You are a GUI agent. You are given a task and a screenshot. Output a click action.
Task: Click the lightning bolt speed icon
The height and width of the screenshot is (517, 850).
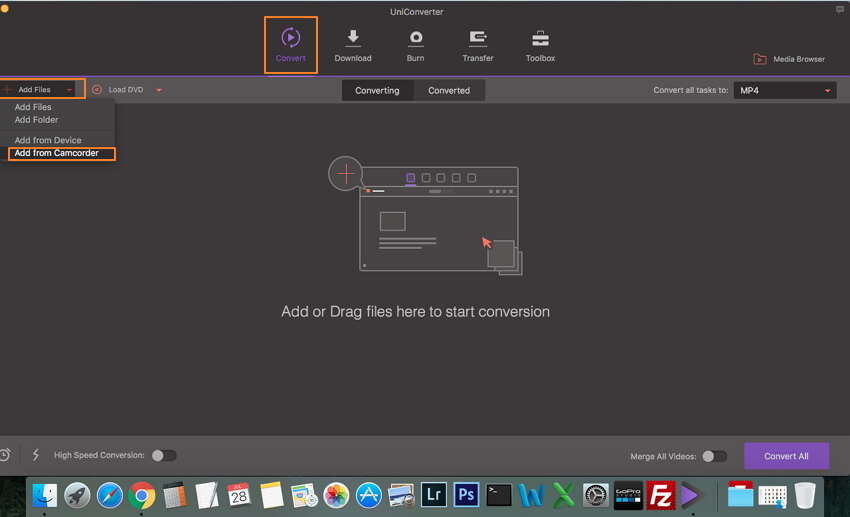[x=36, y=455]
